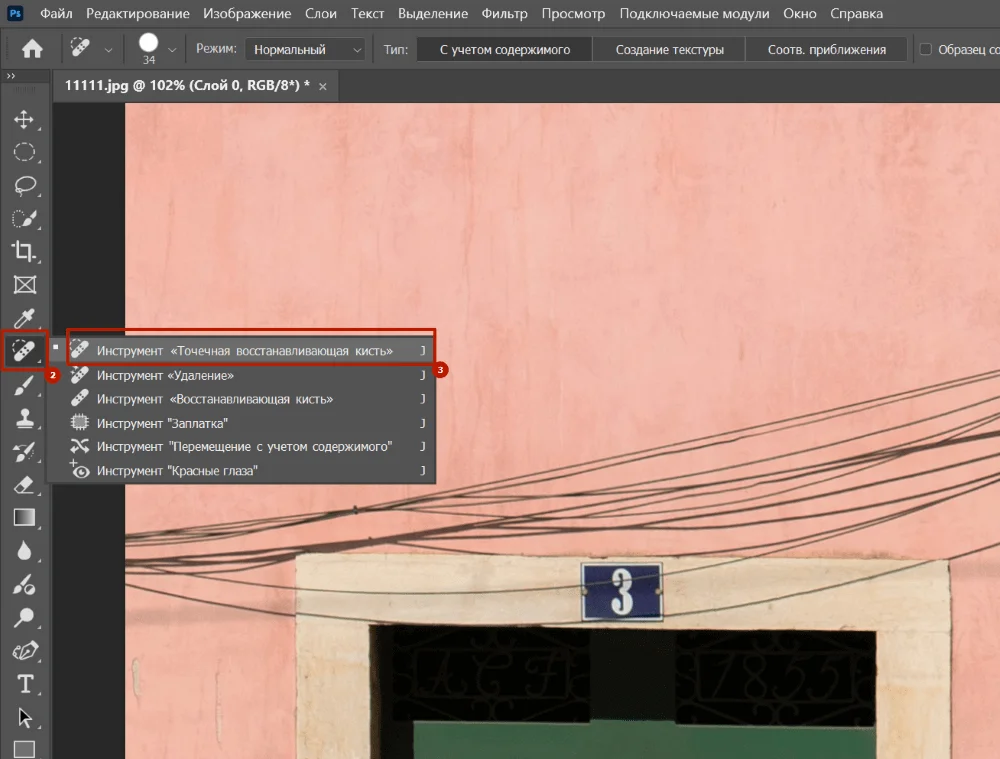Select the Eyedropper tool
Image resolution: width=1000 pixels, height=759 pixels.
[x=23, y=318]
